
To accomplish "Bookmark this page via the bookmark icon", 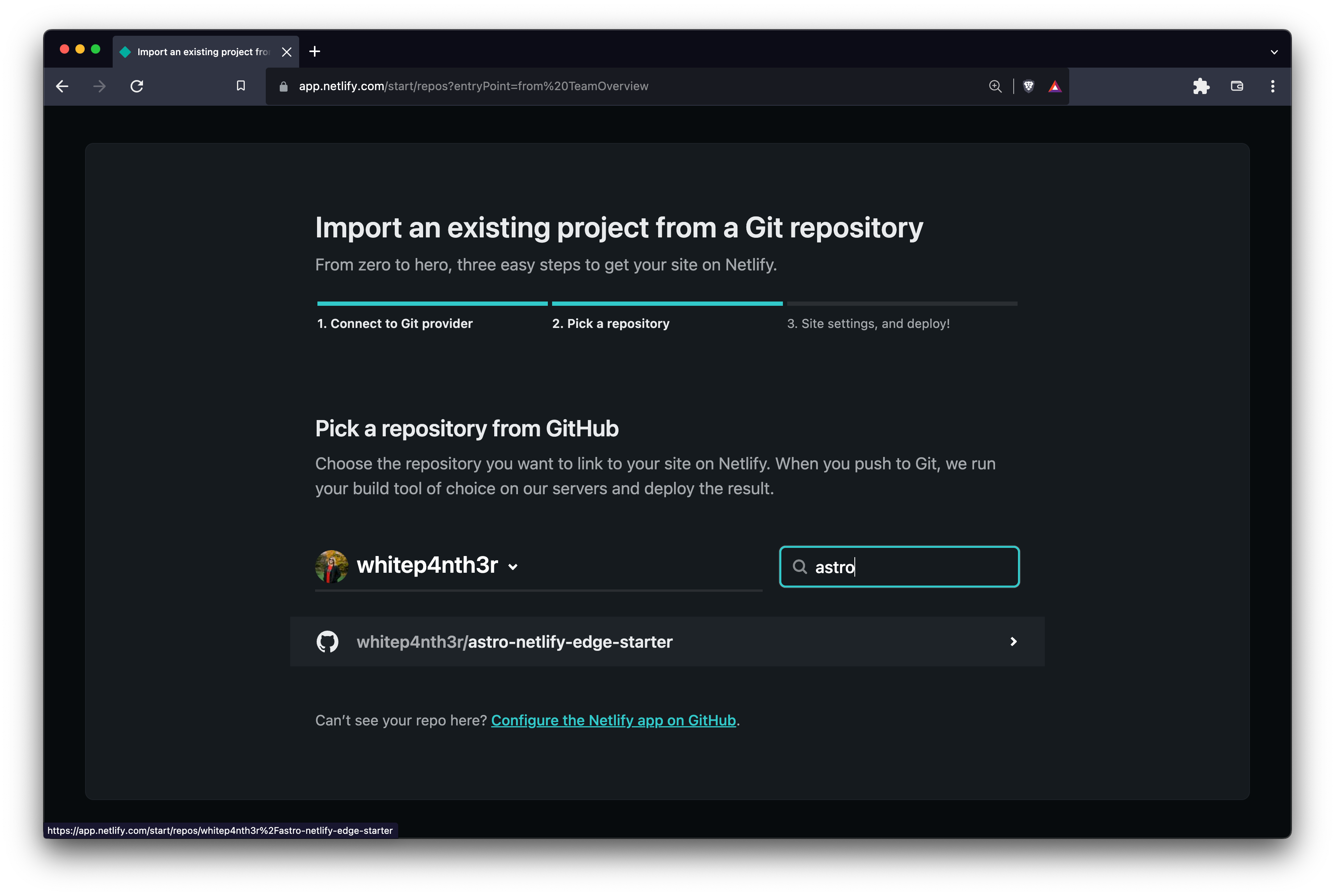I will click(x=241, y=86).
